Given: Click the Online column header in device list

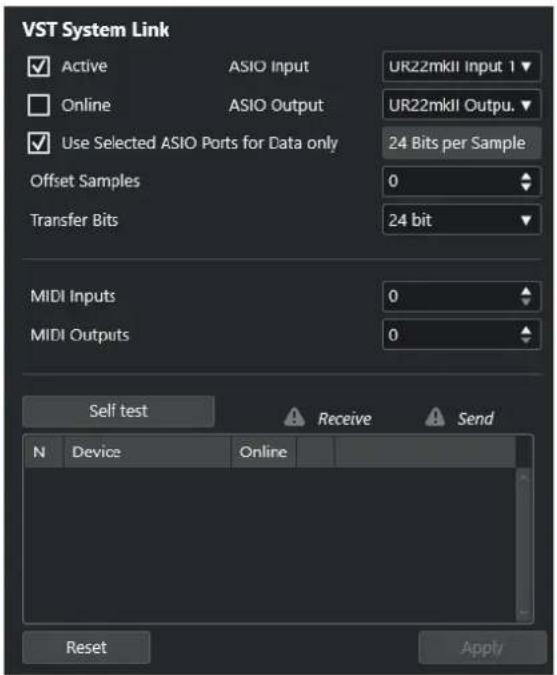Looking at the screenshot, I should pos(263,452).
